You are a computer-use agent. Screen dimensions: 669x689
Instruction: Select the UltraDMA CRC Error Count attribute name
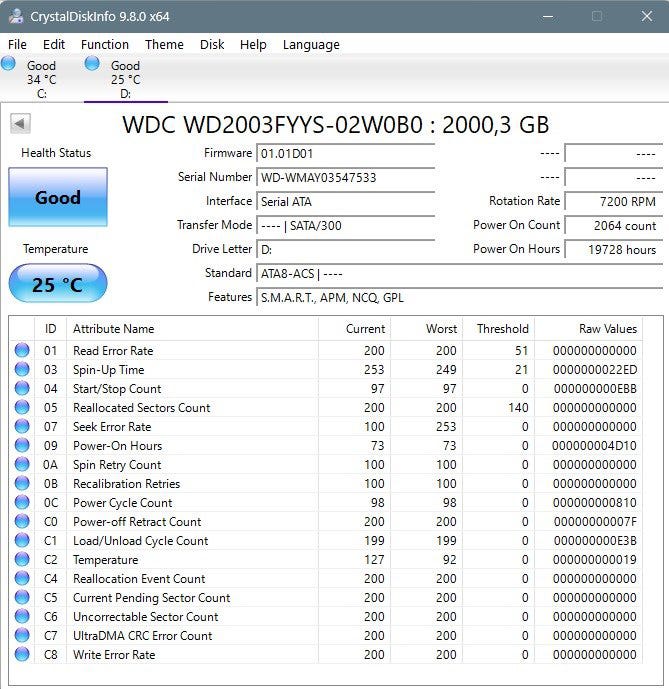point(142,636)
